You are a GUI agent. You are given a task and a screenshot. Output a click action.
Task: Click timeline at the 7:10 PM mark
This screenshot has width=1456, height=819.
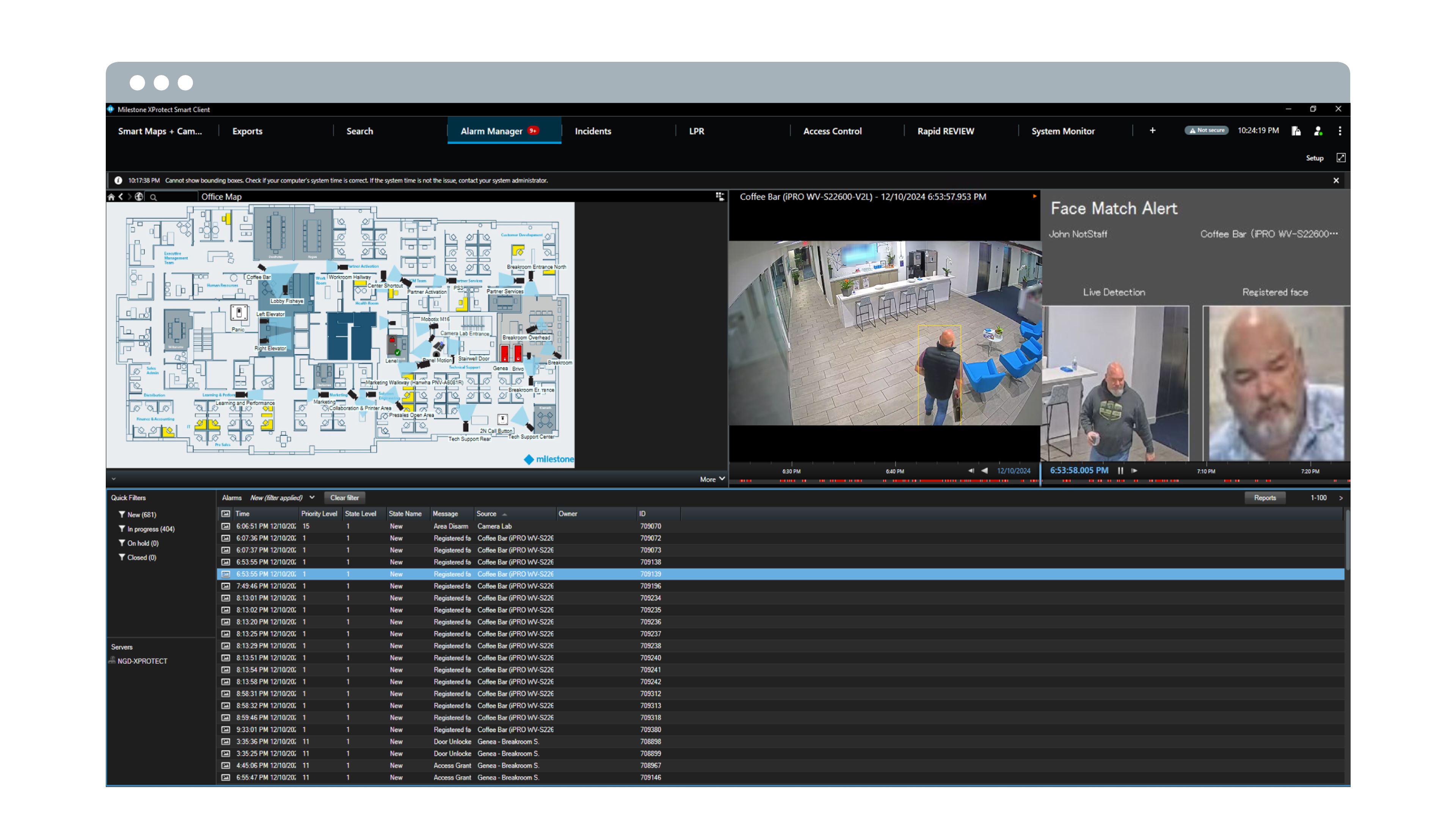[1206, 472]
